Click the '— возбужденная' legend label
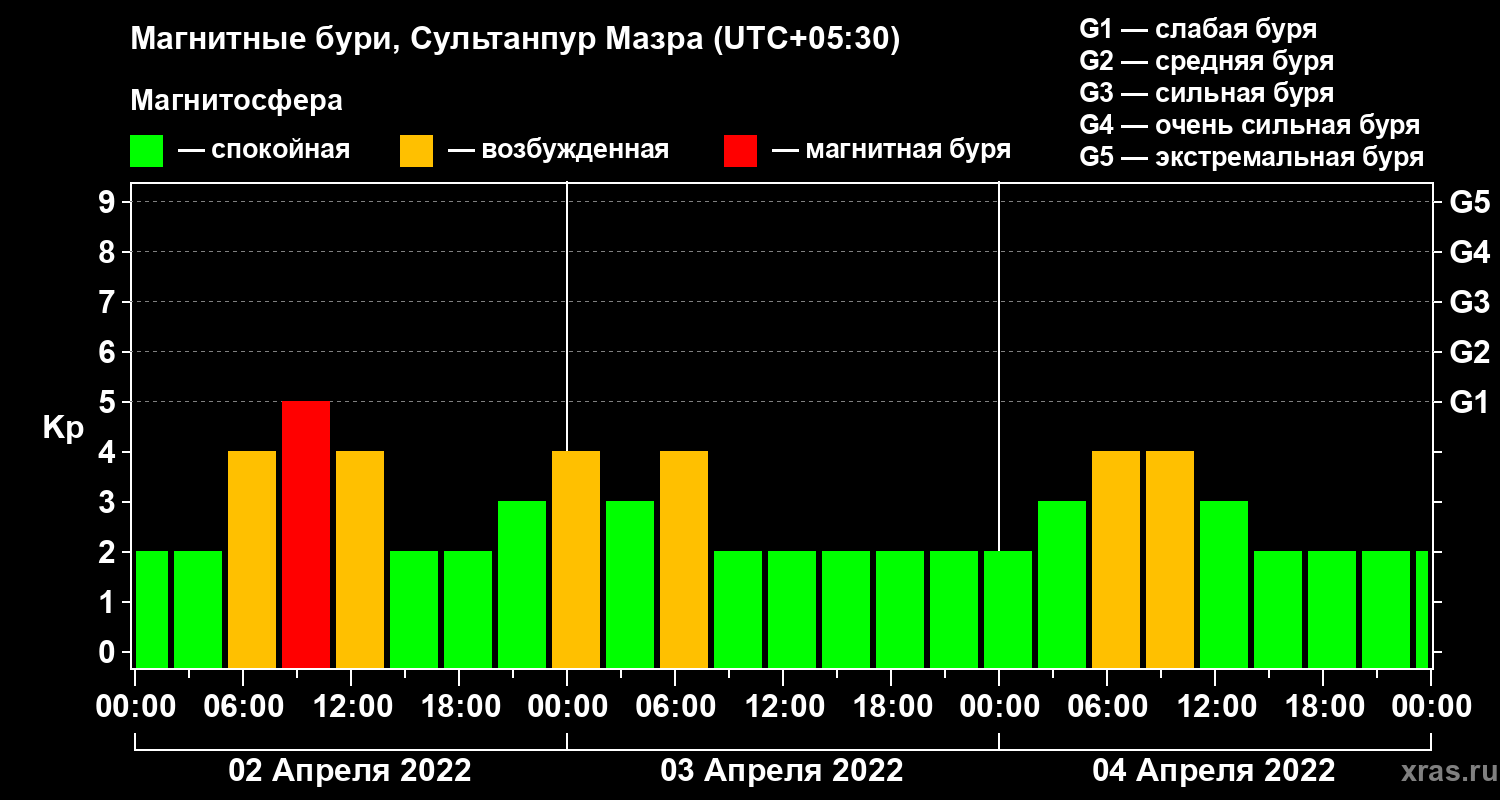Viewport: 1500px width, 800px height. [x=558, y=151]
